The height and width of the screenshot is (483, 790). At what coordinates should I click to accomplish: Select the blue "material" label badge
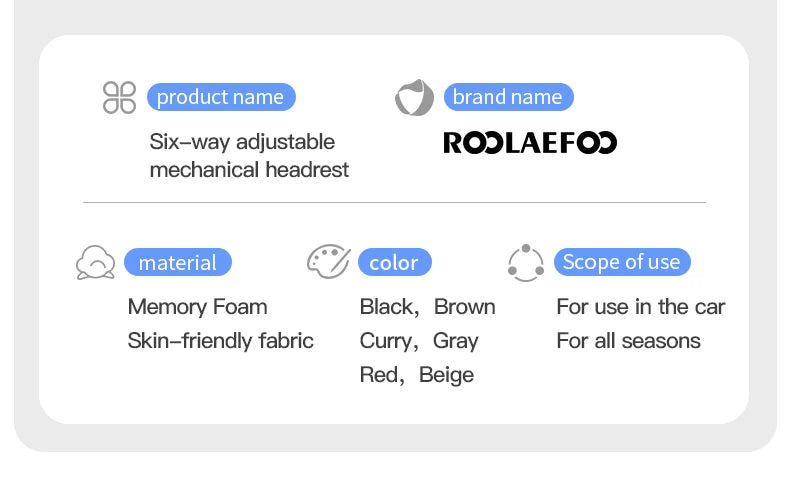tap(178, 263)
